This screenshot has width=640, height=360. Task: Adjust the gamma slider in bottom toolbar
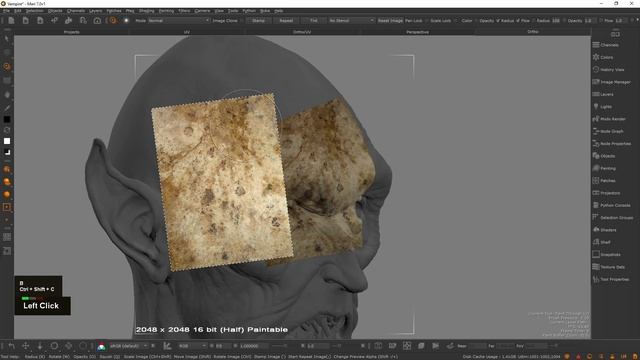279,346
